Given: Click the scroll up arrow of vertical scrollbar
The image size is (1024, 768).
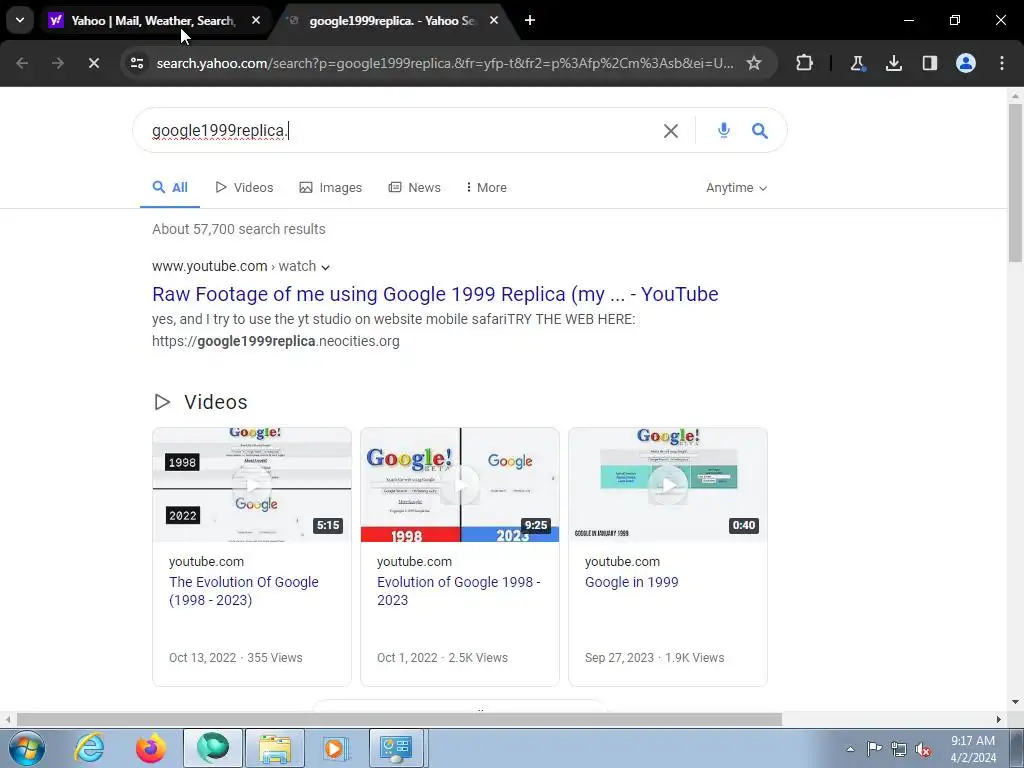Looking at the screenshot, I should [1015, 95].
